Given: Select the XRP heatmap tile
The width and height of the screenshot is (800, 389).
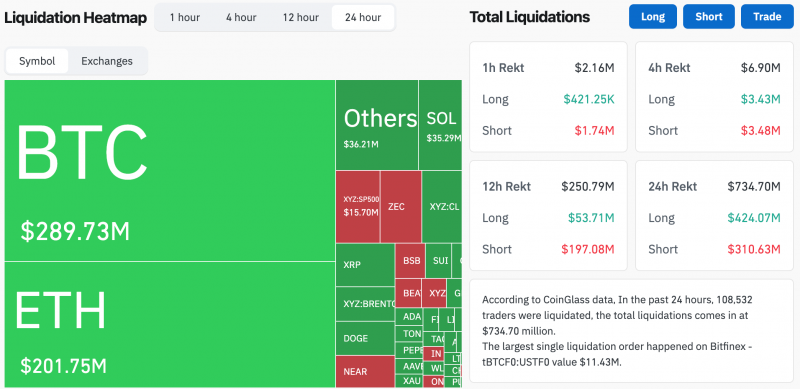Looking at the screenshot, I should coord(365,265).
